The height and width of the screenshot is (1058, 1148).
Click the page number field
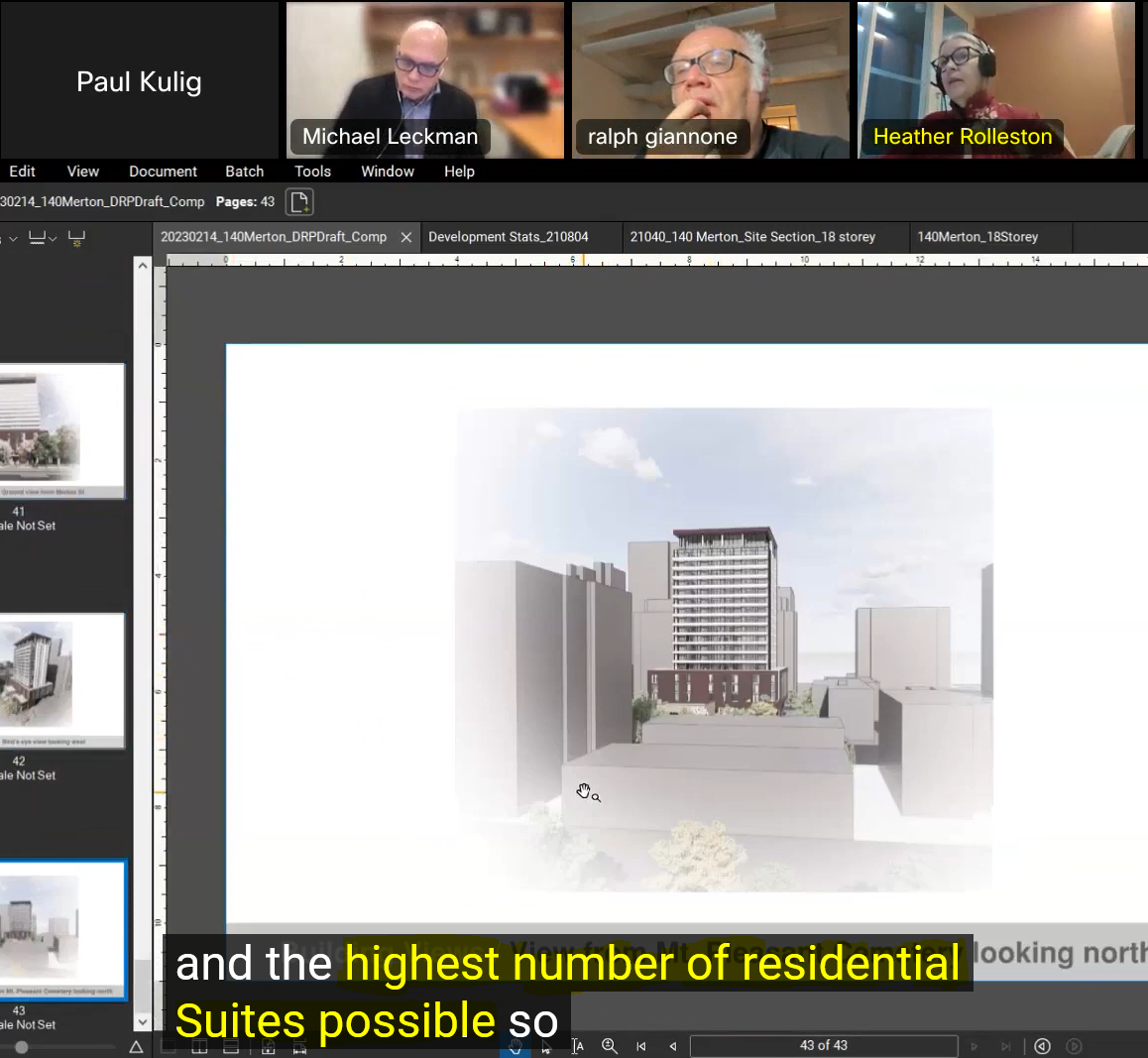(823, 1046)
